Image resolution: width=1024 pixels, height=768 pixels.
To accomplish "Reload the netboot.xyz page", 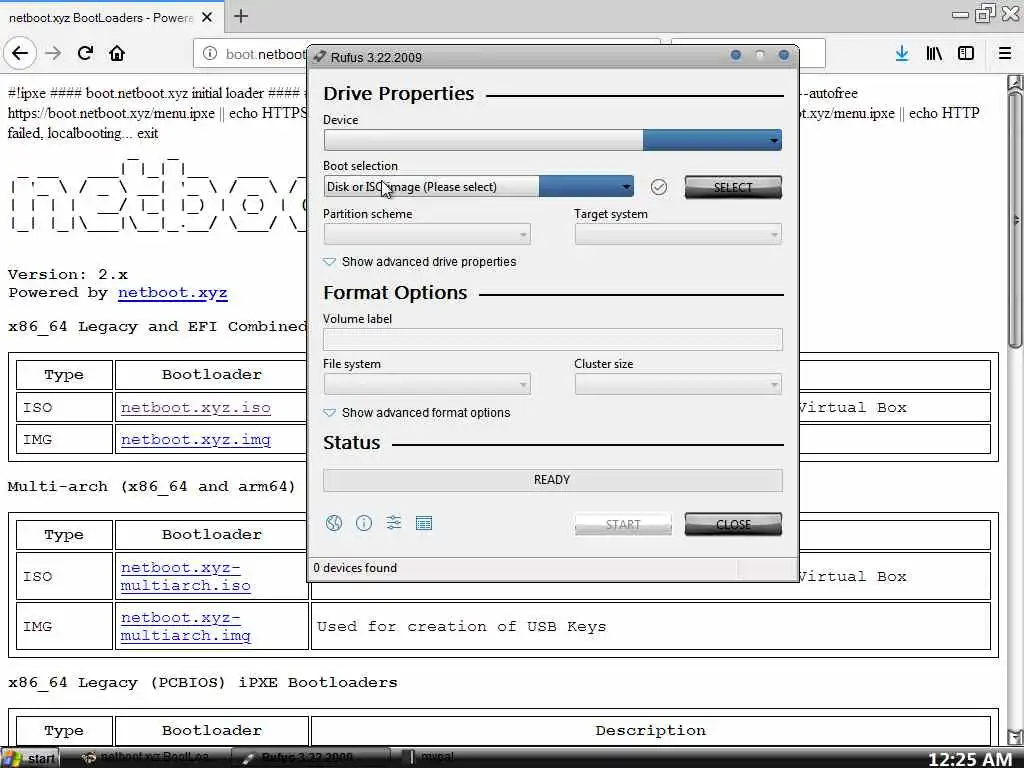I will click(86, 54).
